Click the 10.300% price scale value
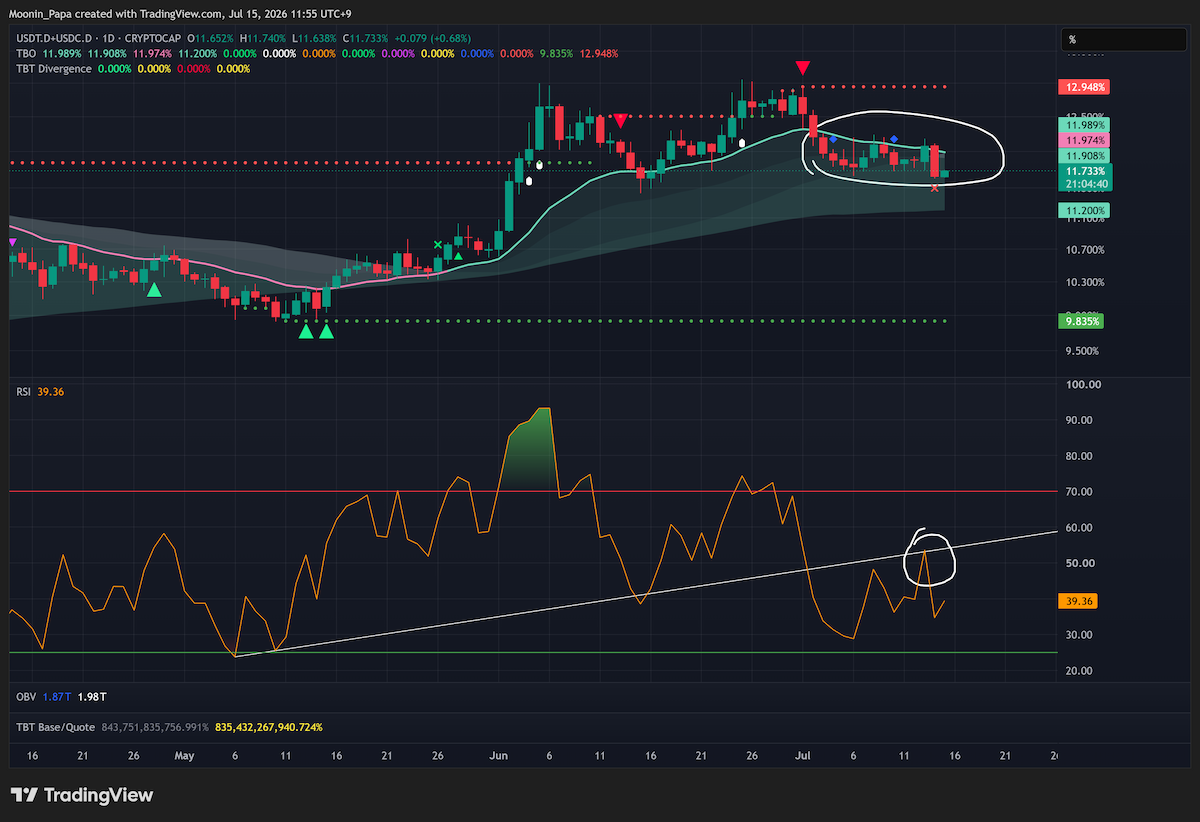The width and height of the screenshot is (1200, 822). click(1084, 283)
